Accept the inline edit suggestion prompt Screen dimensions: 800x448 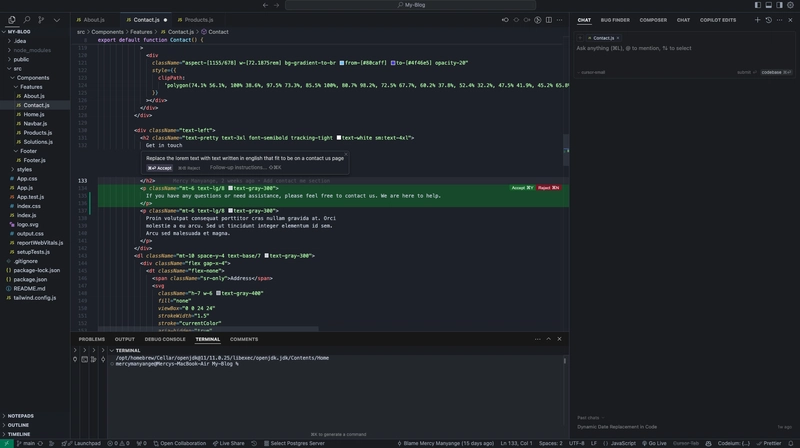pyautogui.click(x=159, y=168)
